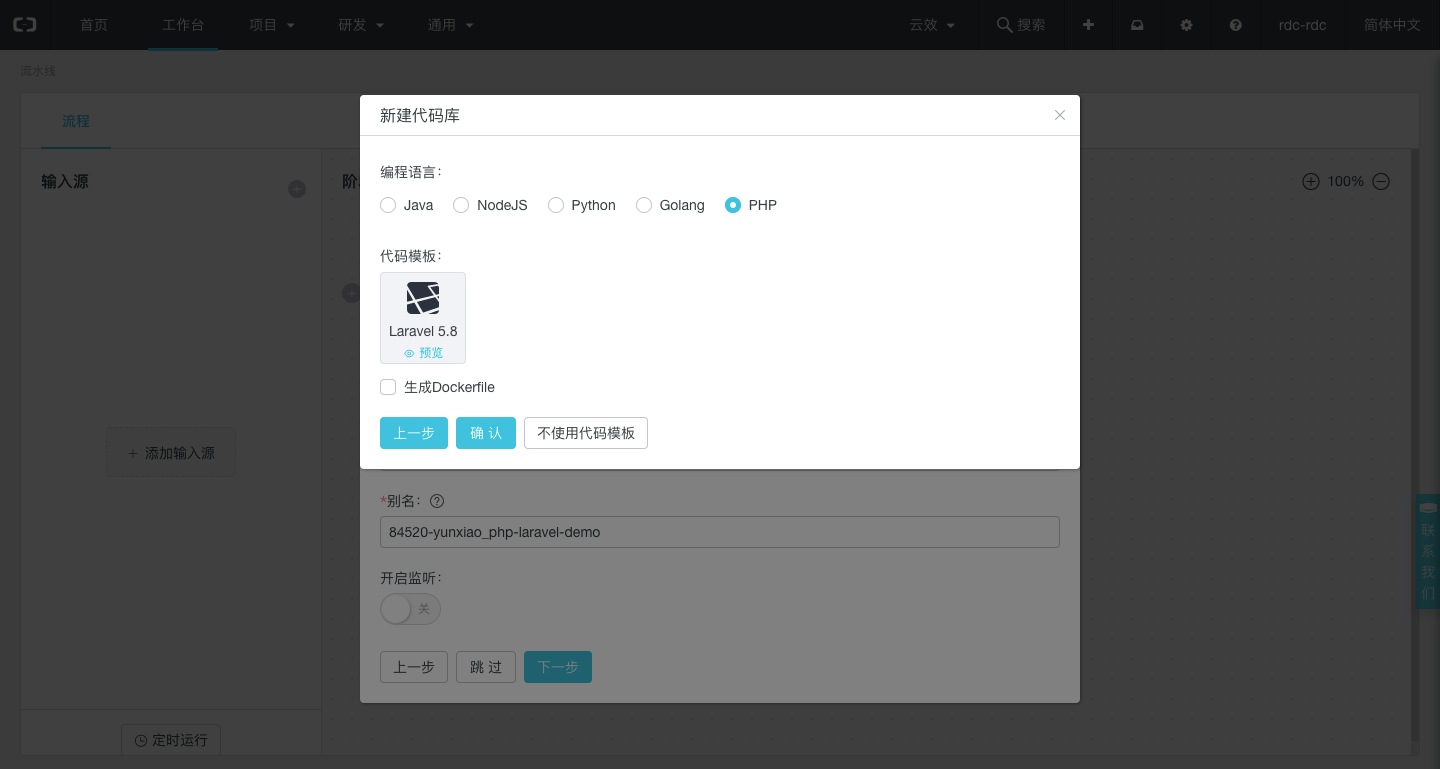
Task: Click the add input source plus circle
Action: [x=297, y=189]
